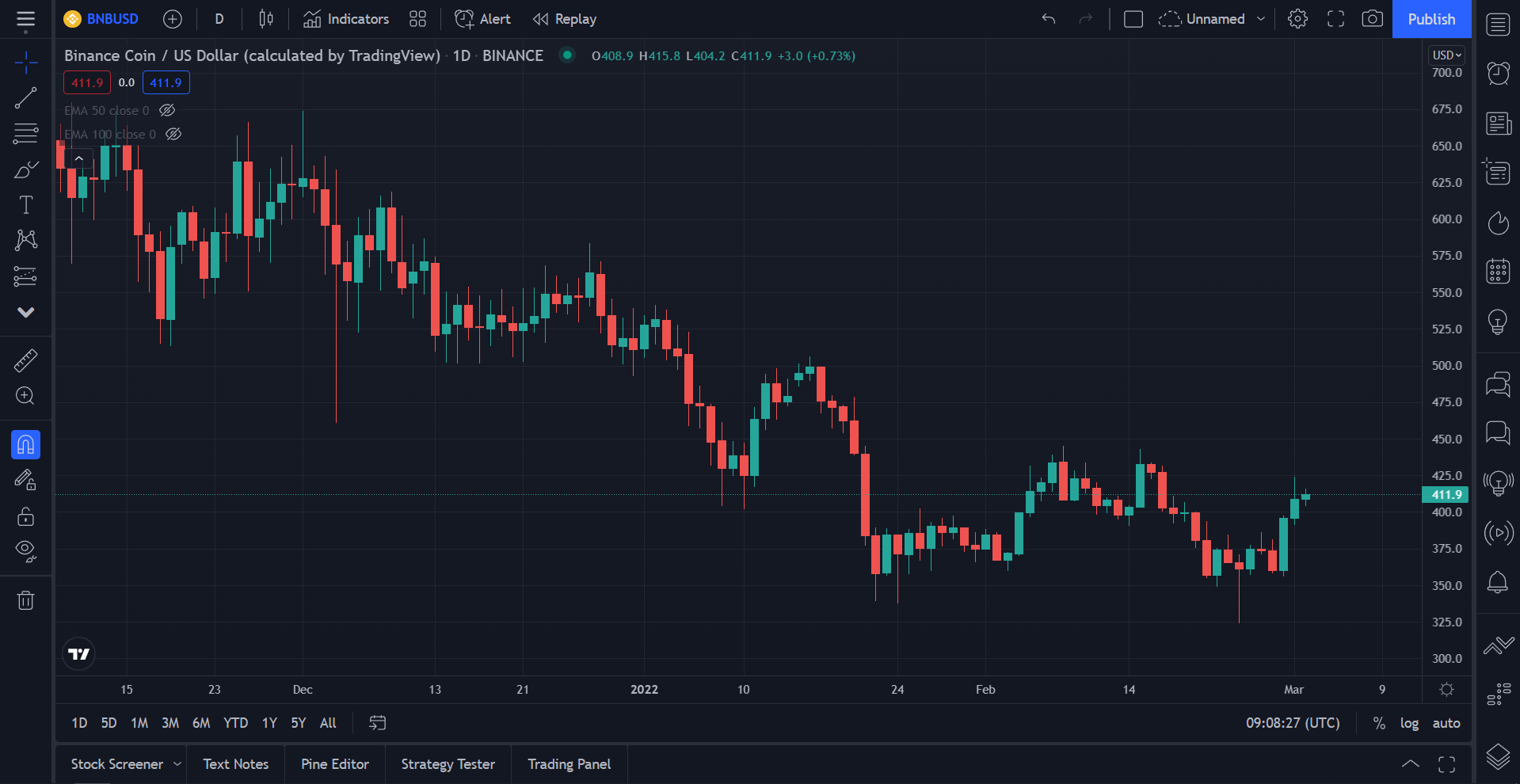Viewport: 1520px width, 784px height.
Task: Select the crosshair cursor tool
Action: tap(25, 62)
